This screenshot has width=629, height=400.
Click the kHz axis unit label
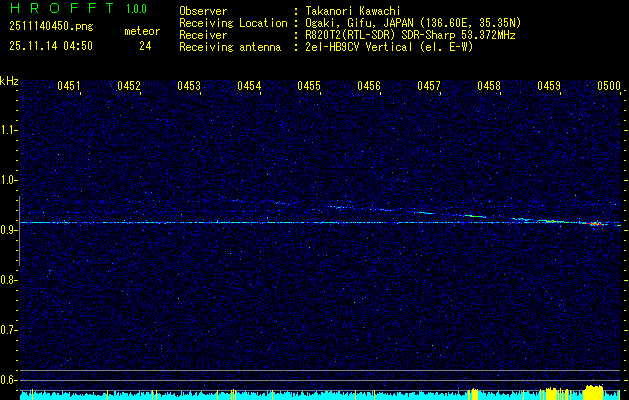9,81
